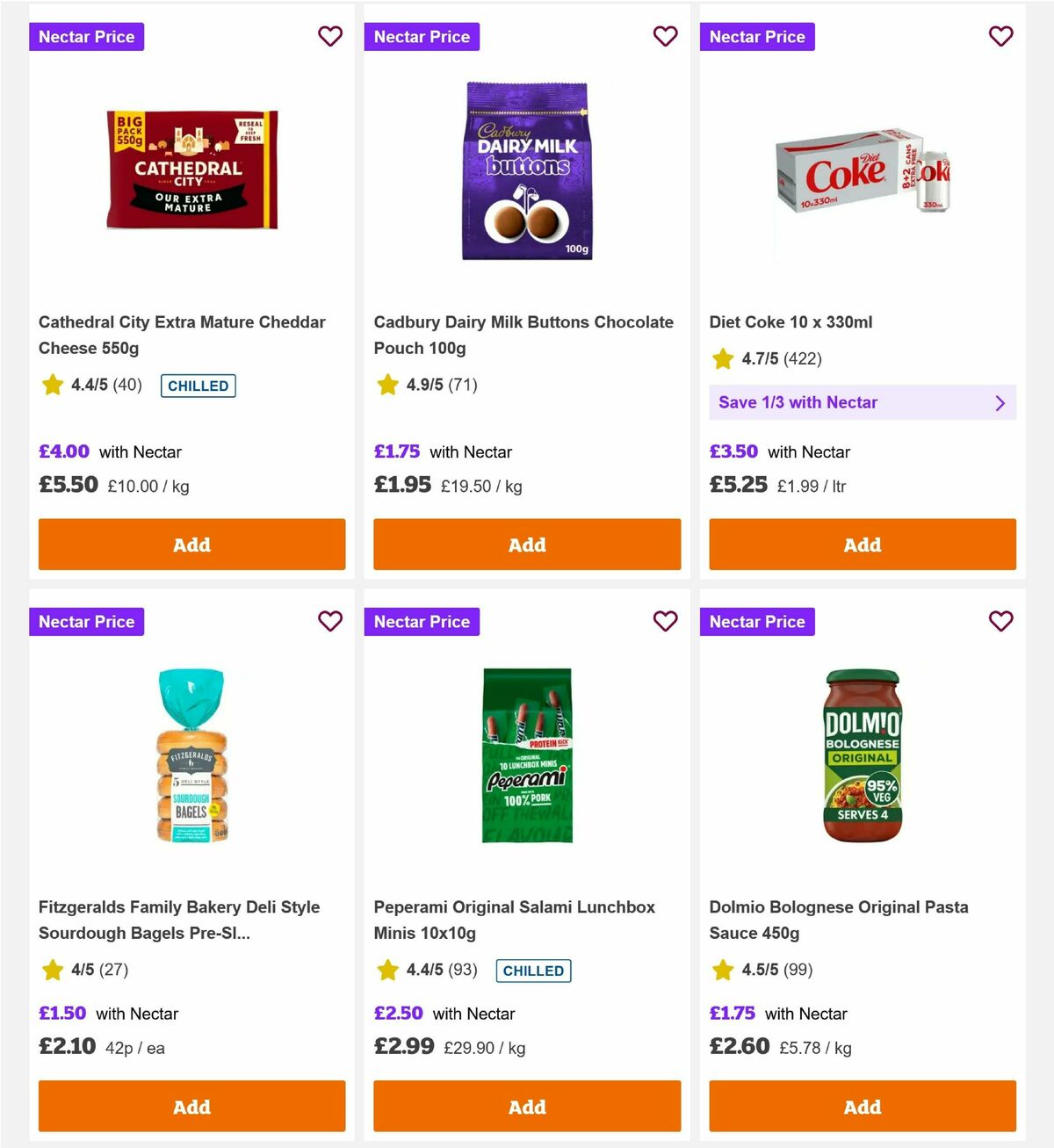Favourite the Fitzgeralds Sourdough Bagels
This screenshot has height=1148, width=1054.
click(x=330, y=621)
